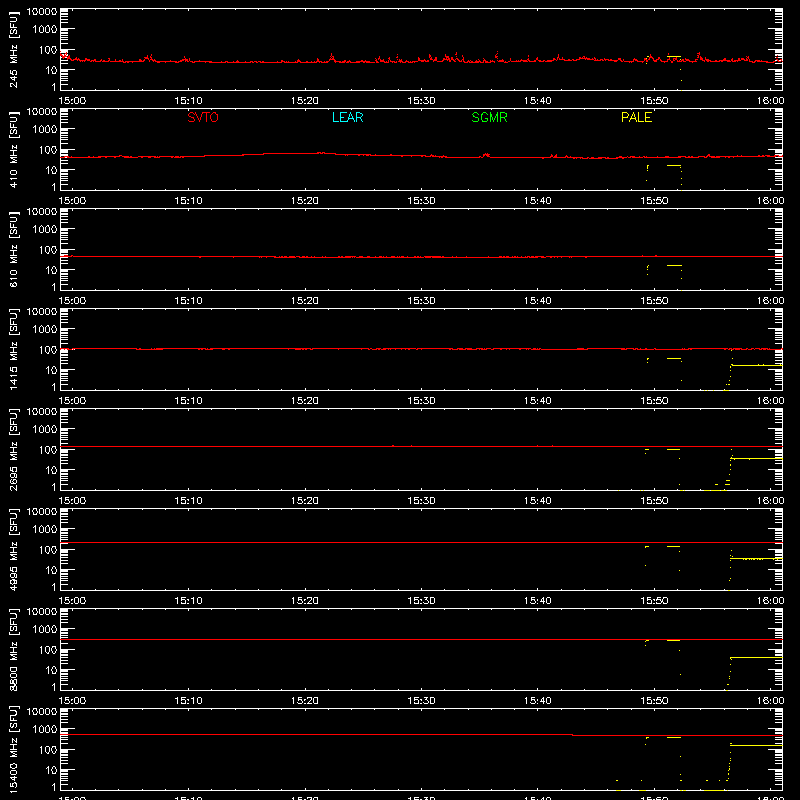Click 15:20 tick under the 4995 MHz panel
Image resolution: width=800 pixels, height=800 pixels.
[305, 601]
